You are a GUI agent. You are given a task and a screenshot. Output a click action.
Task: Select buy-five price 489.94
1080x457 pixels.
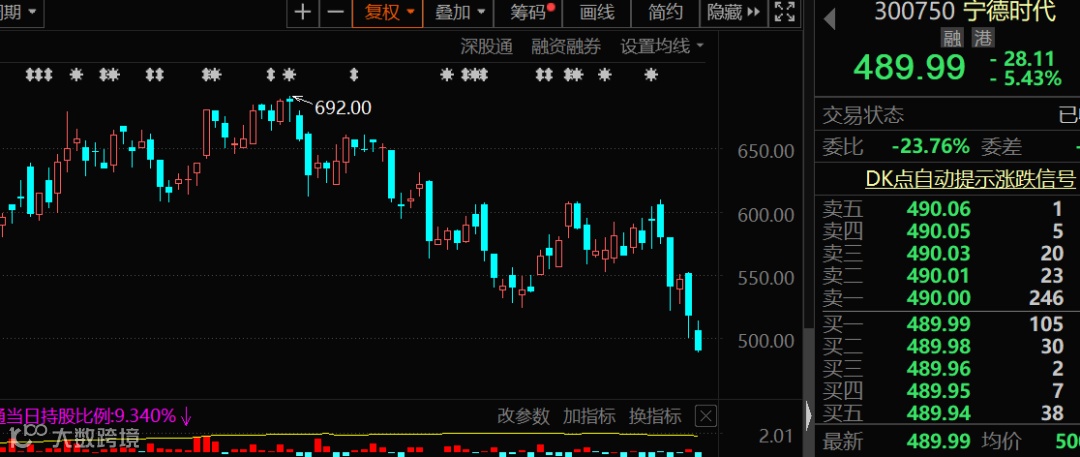pyautogui.click(x=939, y=413)
